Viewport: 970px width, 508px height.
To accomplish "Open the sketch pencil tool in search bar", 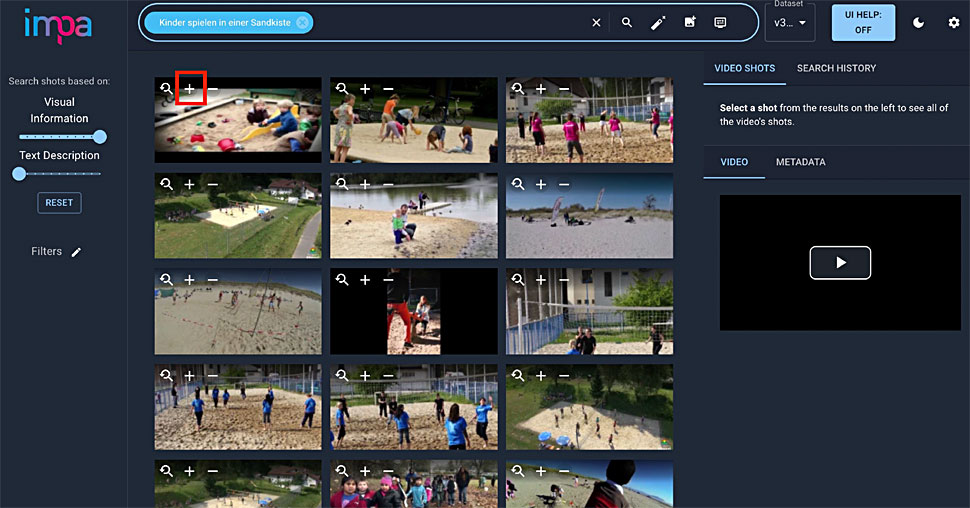I will pyautogui.click(x=658, y=23).
